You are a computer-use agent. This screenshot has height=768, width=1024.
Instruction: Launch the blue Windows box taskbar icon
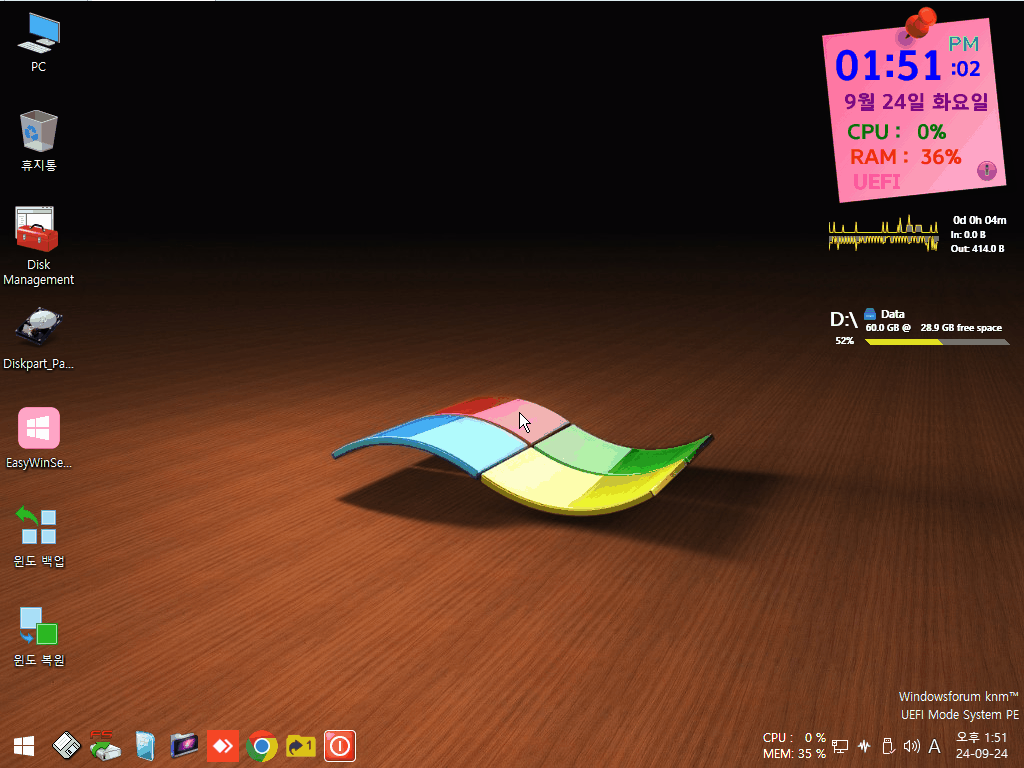pyautogui.click(x=145, y=746)
